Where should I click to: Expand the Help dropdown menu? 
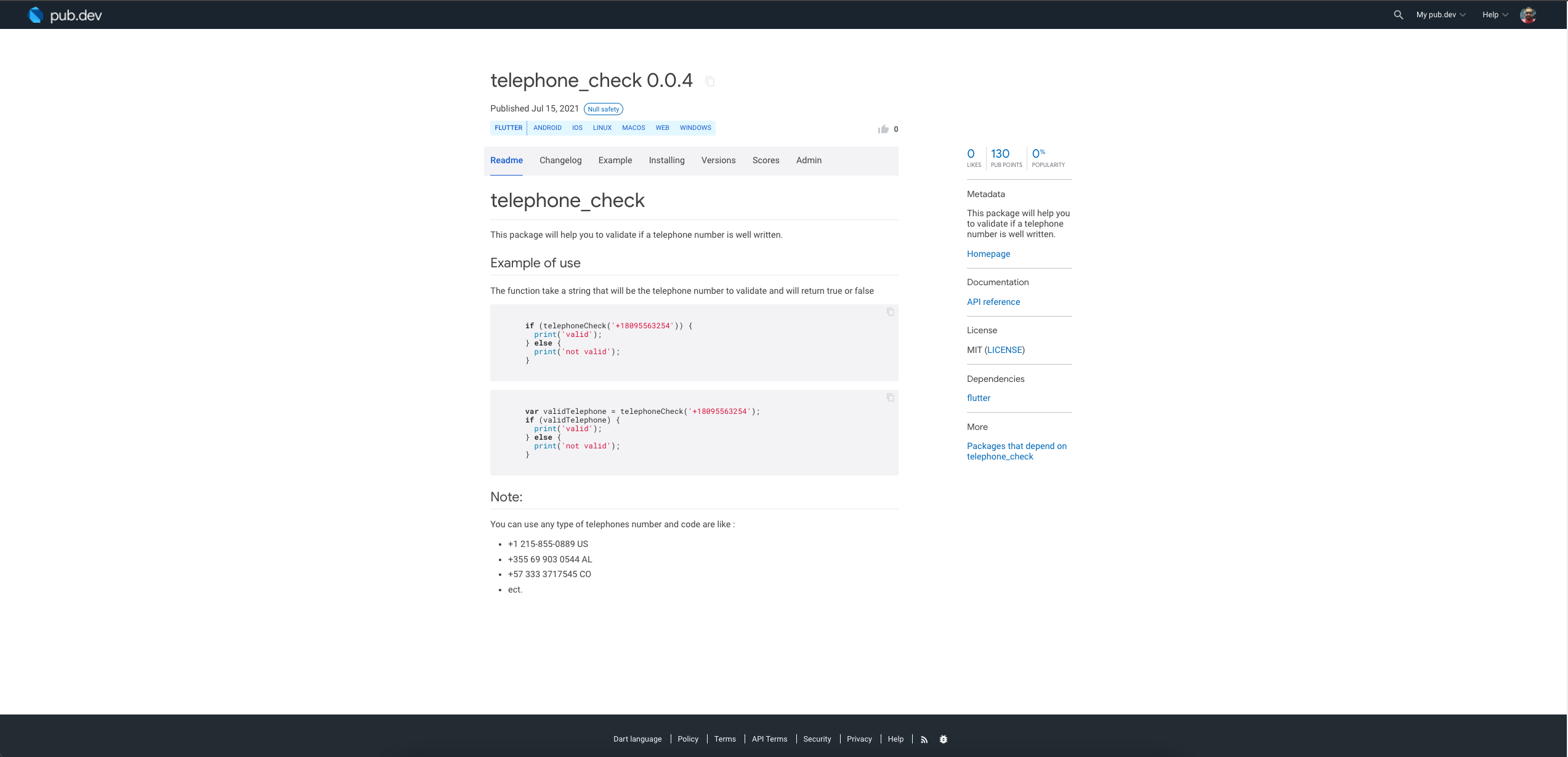tap(1495, 15)
